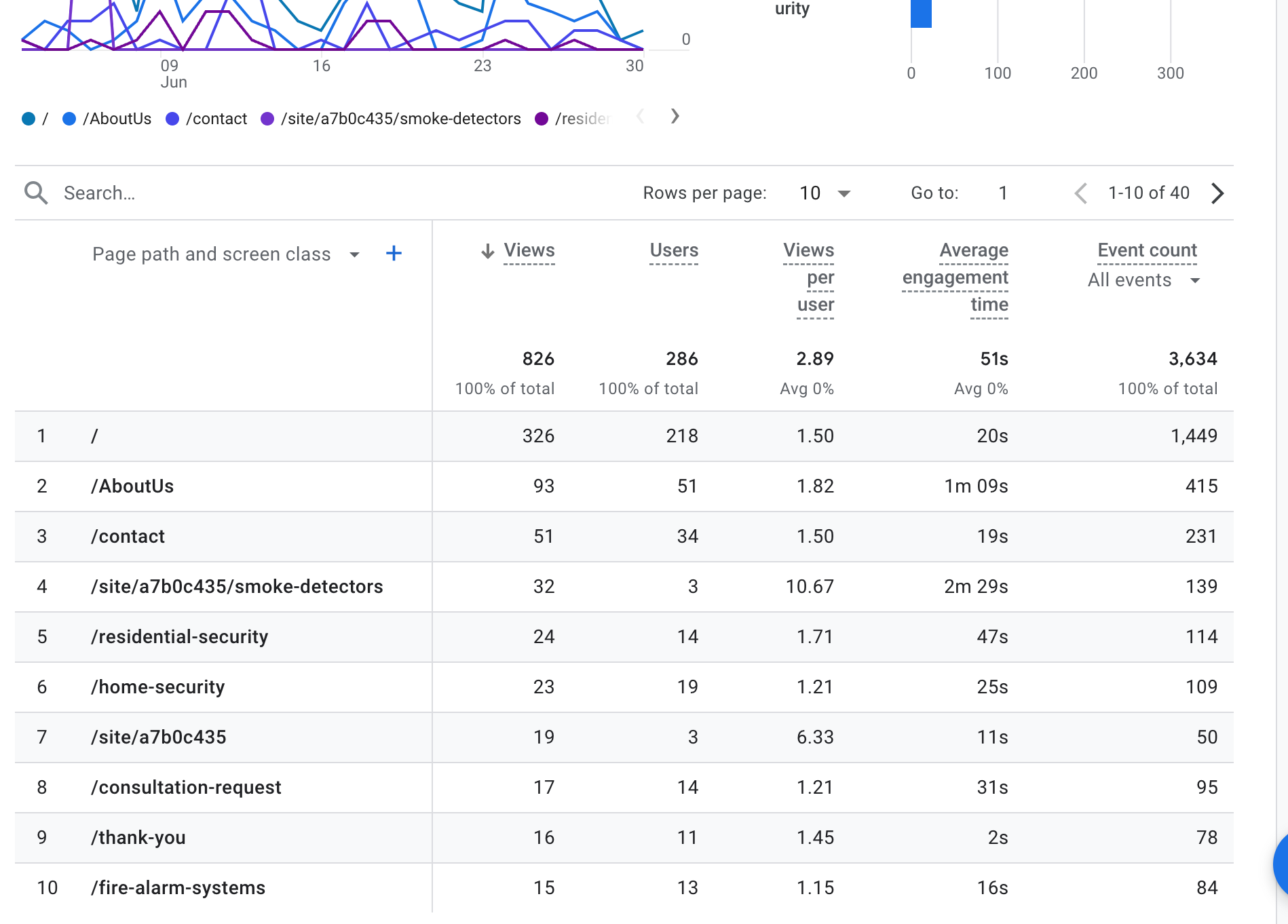Image resolution: width=1288 pixels, height=924 pixels.
Task: Show next chart legend items
Action: [x=675, y=117]
